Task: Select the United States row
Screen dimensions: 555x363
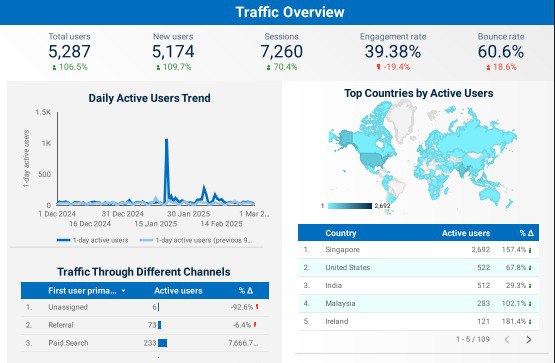Action: tap(418, 267)
